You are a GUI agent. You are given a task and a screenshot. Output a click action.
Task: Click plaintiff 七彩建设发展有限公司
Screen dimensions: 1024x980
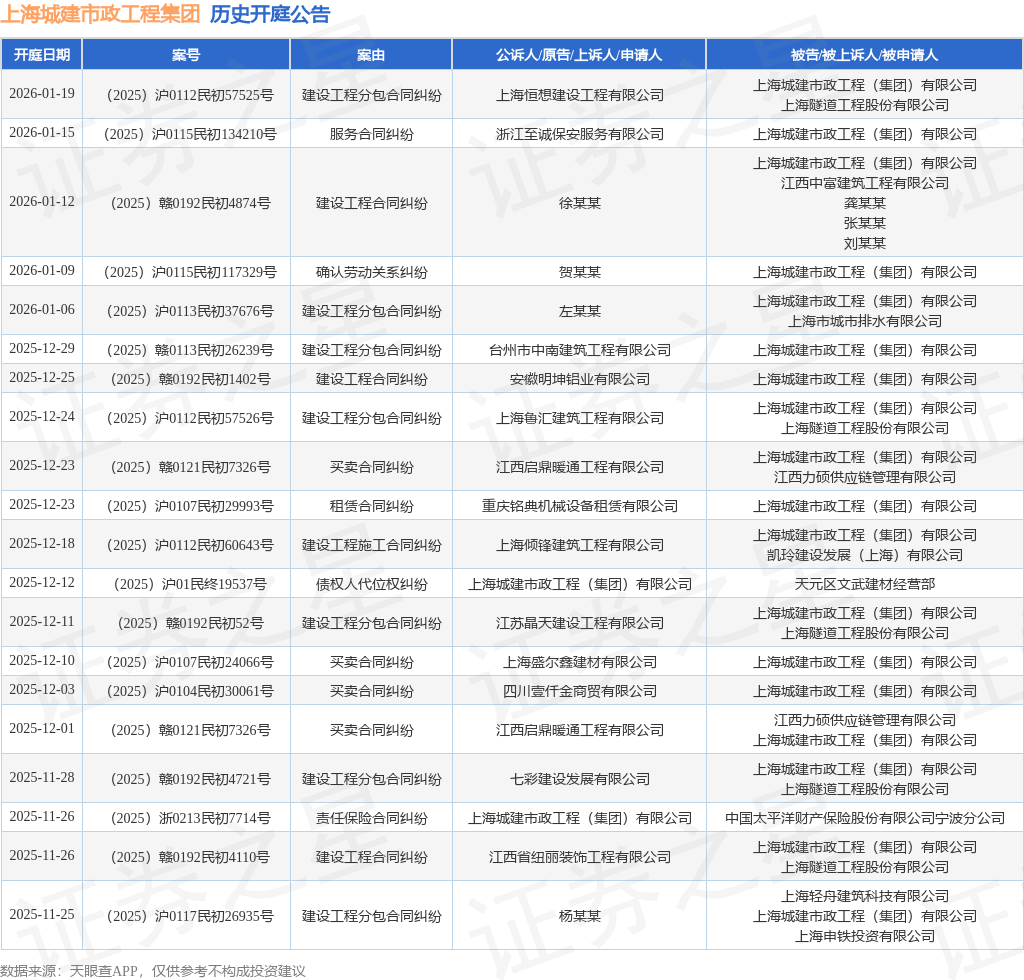579,780
